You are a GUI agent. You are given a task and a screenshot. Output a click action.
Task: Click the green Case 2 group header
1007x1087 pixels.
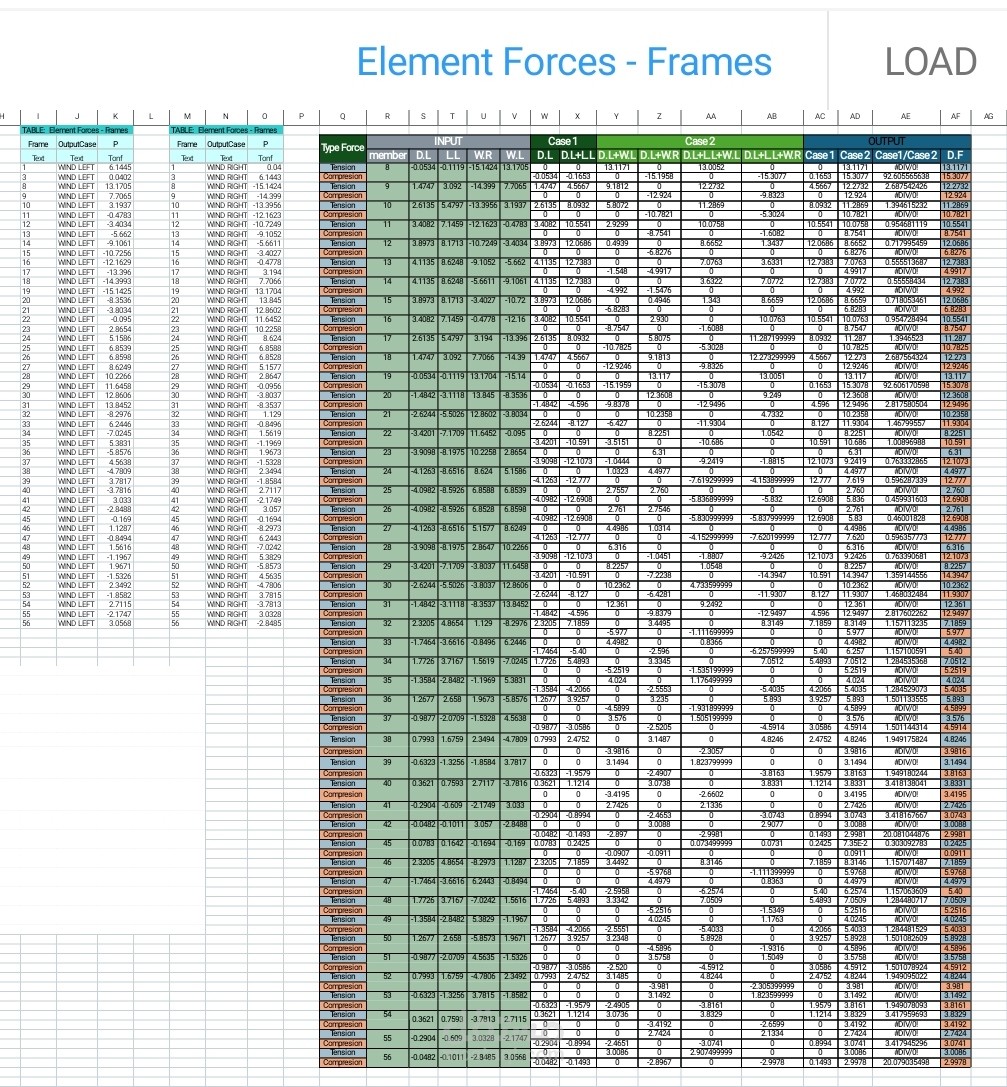pyautogui.click(x=700, y=141)
